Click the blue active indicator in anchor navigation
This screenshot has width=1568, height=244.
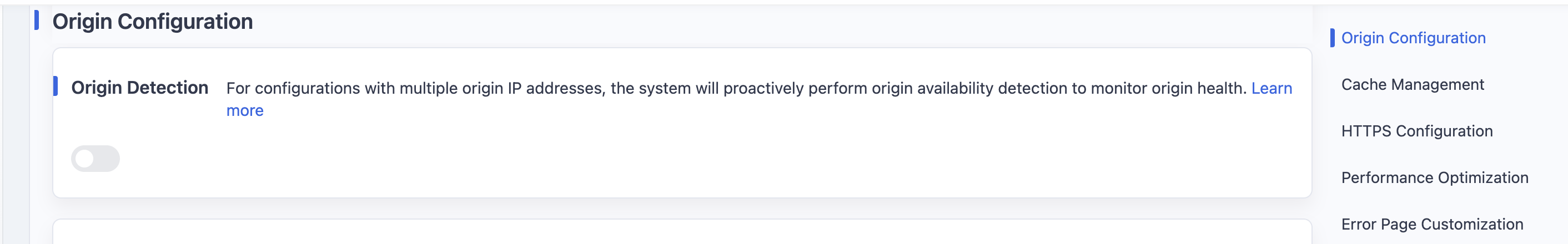[1332, 38]
